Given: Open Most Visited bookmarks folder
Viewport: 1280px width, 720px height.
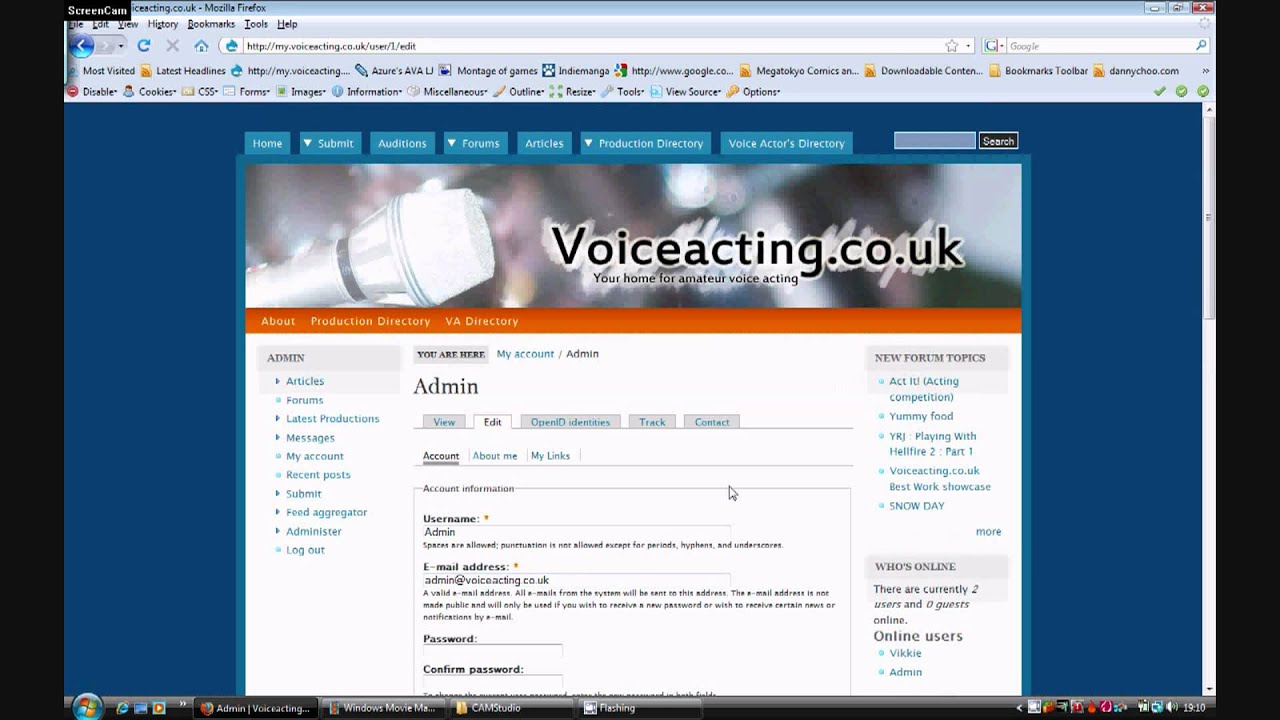Looking at the screenshot, I should coord(101,71).
